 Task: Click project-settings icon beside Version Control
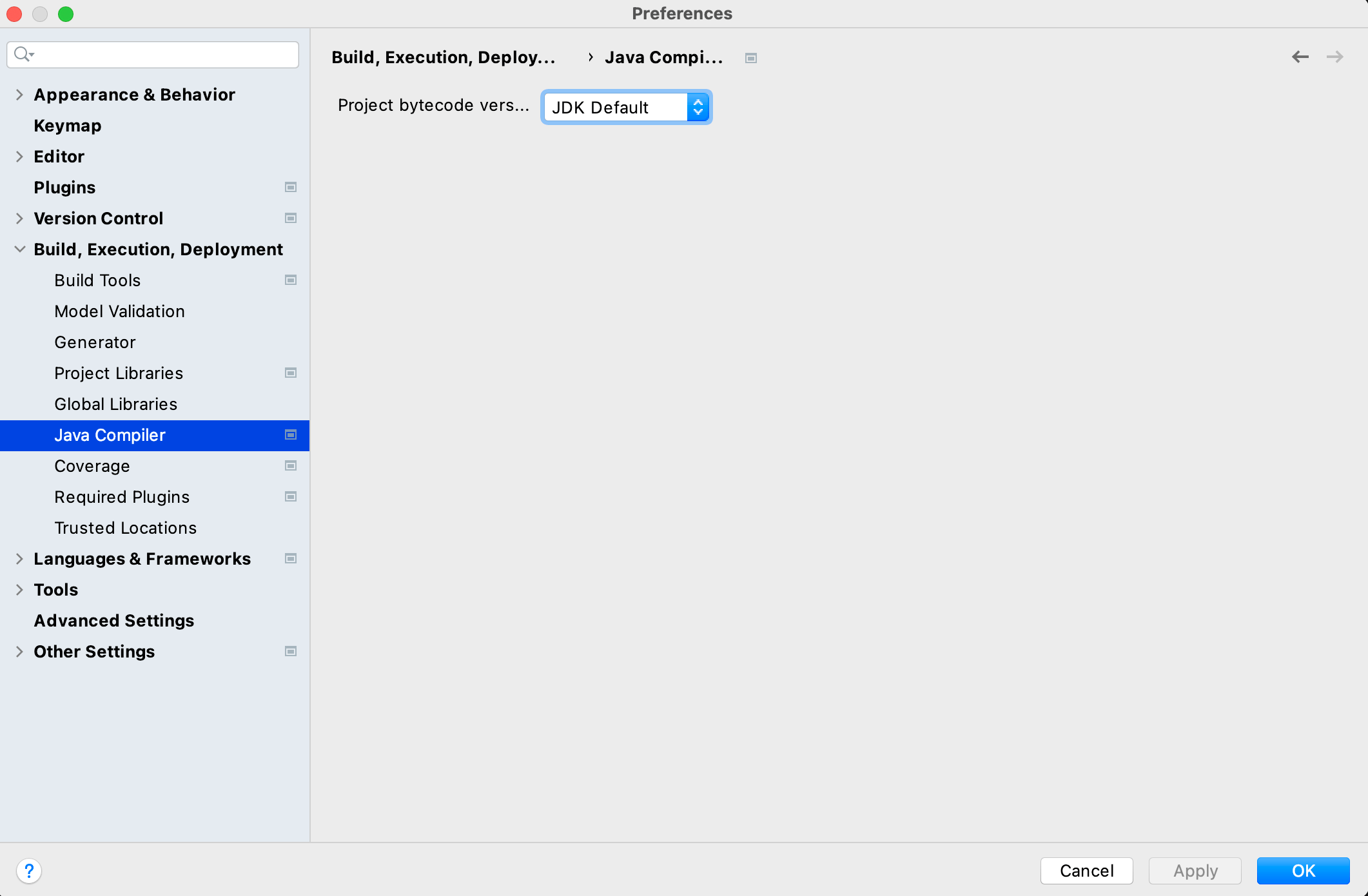click(x=291, y=218)
